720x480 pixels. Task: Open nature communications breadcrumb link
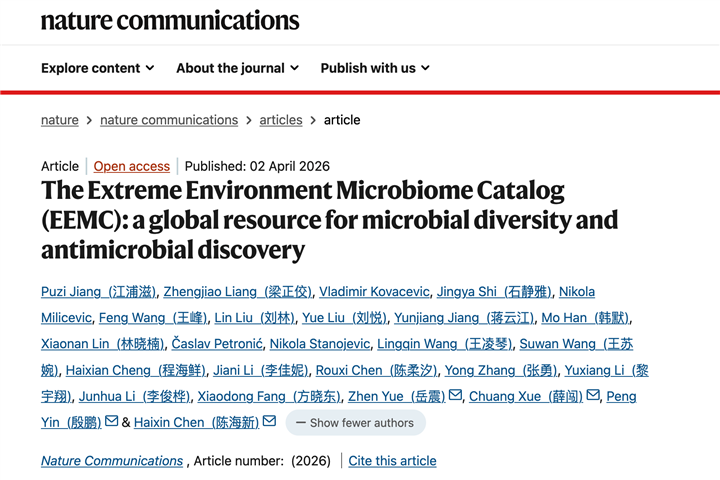tap(169, 120)
